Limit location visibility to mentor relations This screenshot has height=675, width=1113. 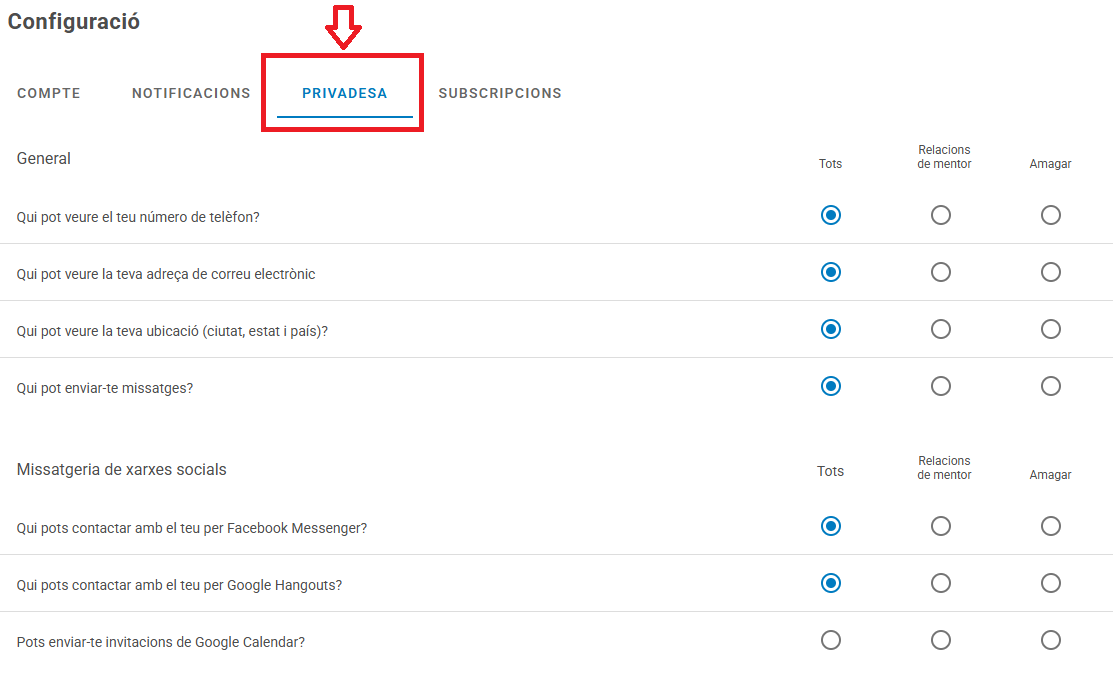click(x=940, y=329)
